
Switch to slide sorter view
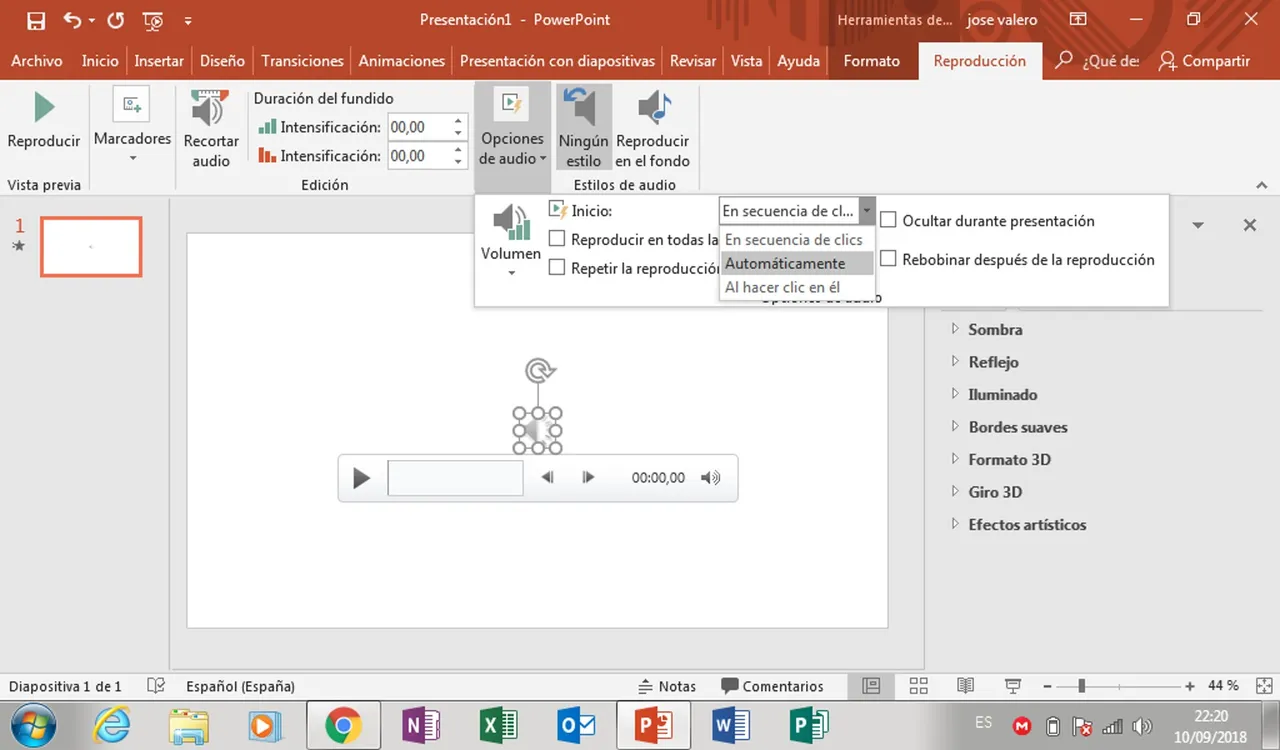[918, 686]
